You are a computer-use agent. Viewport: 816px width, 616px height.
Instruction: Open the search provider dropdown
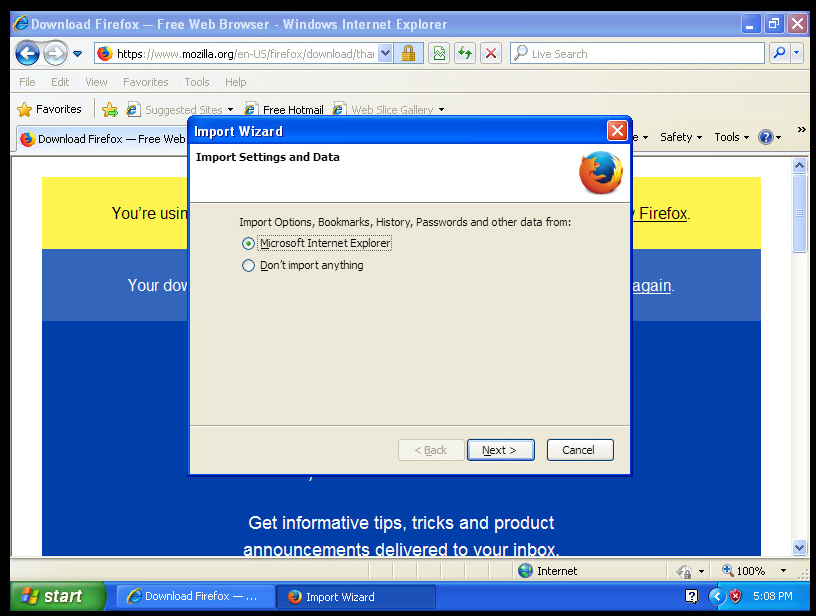(796, 53)
